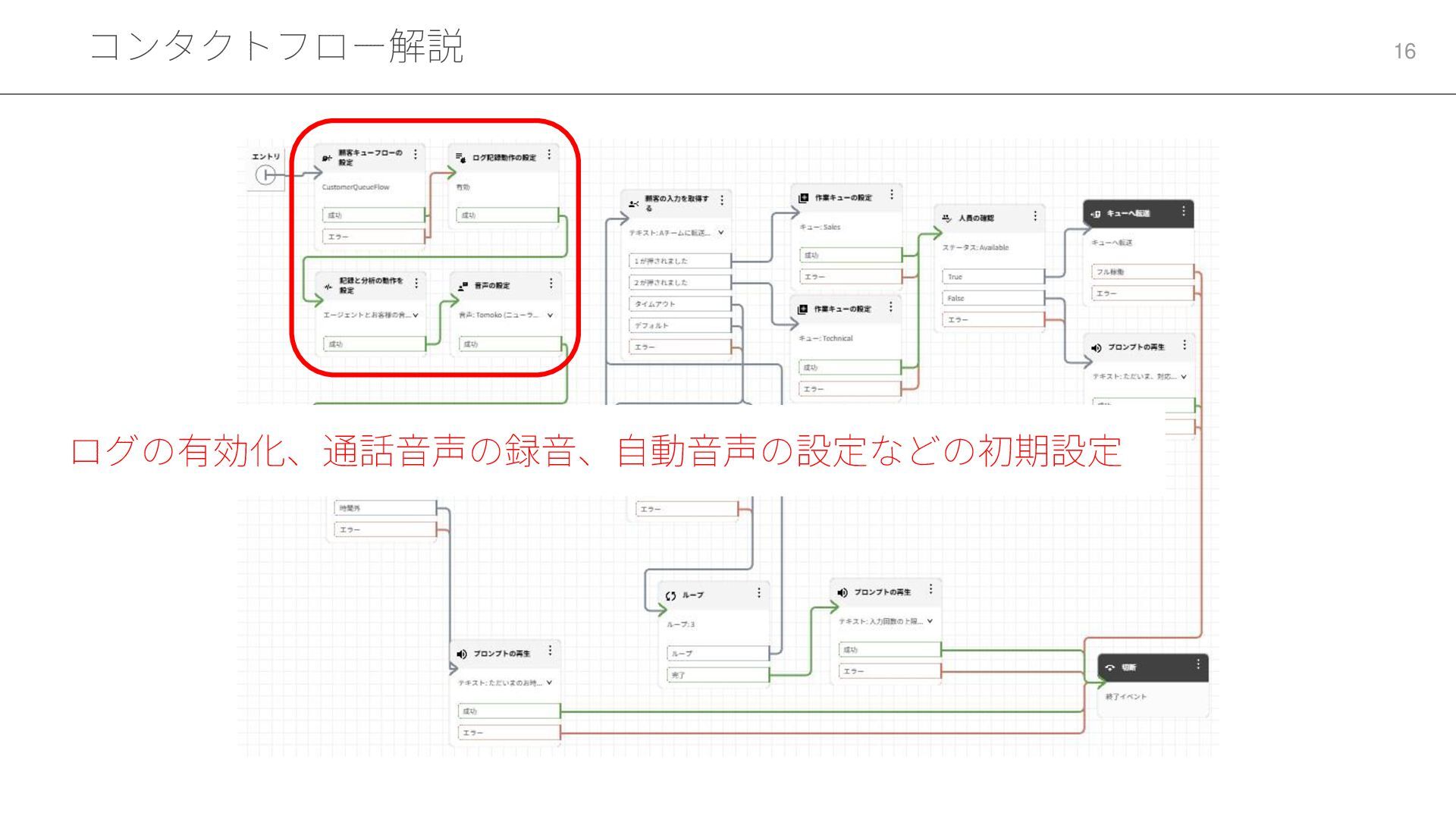This screenshot has width=1456, height=819.
Task: Expand テキスト: ただいま、対応 details chevron
Action: [x=1184, y=377]
